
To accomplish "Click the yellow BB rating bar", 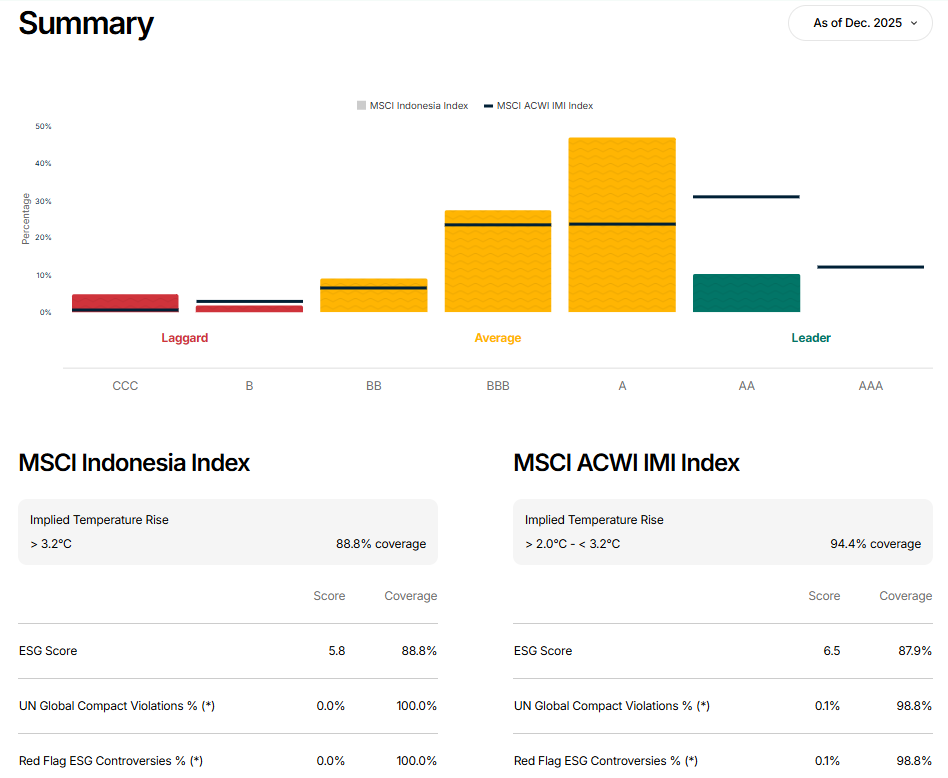I will pyautogui.click(x=373, y=295).
